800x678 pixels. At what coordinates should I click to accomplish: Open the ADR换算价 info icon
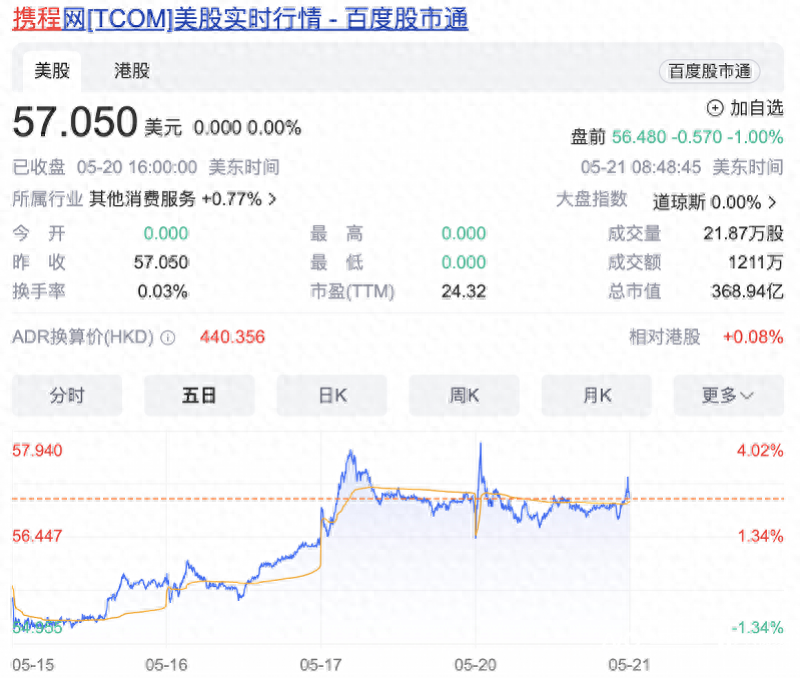[168, 338]
